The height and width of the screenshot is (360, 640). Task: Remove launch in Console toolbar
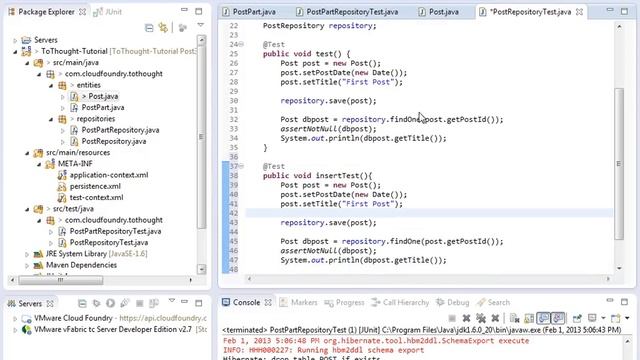pyautogui.click(x=466, y=318)
